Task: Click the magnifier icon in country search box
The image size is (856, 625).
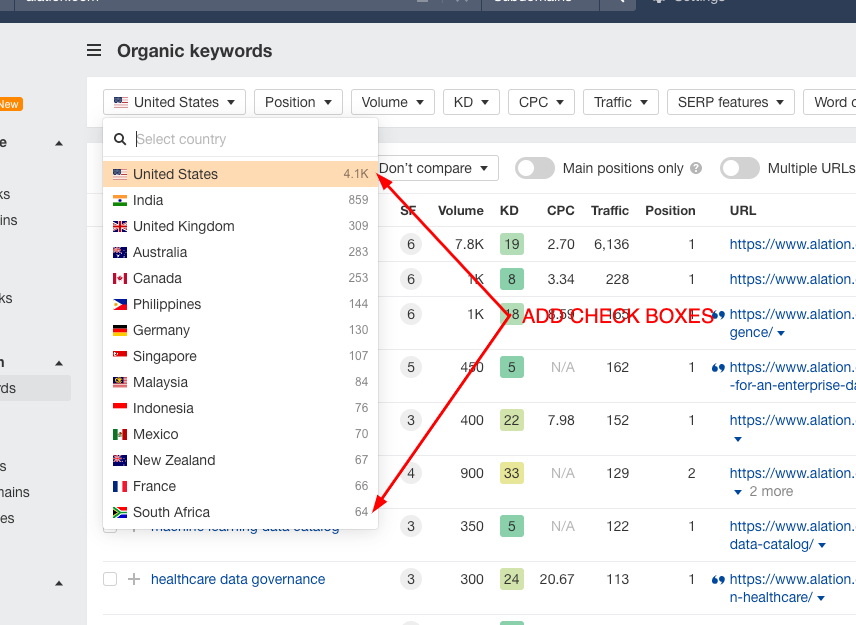Action: (x=120, y=140)
